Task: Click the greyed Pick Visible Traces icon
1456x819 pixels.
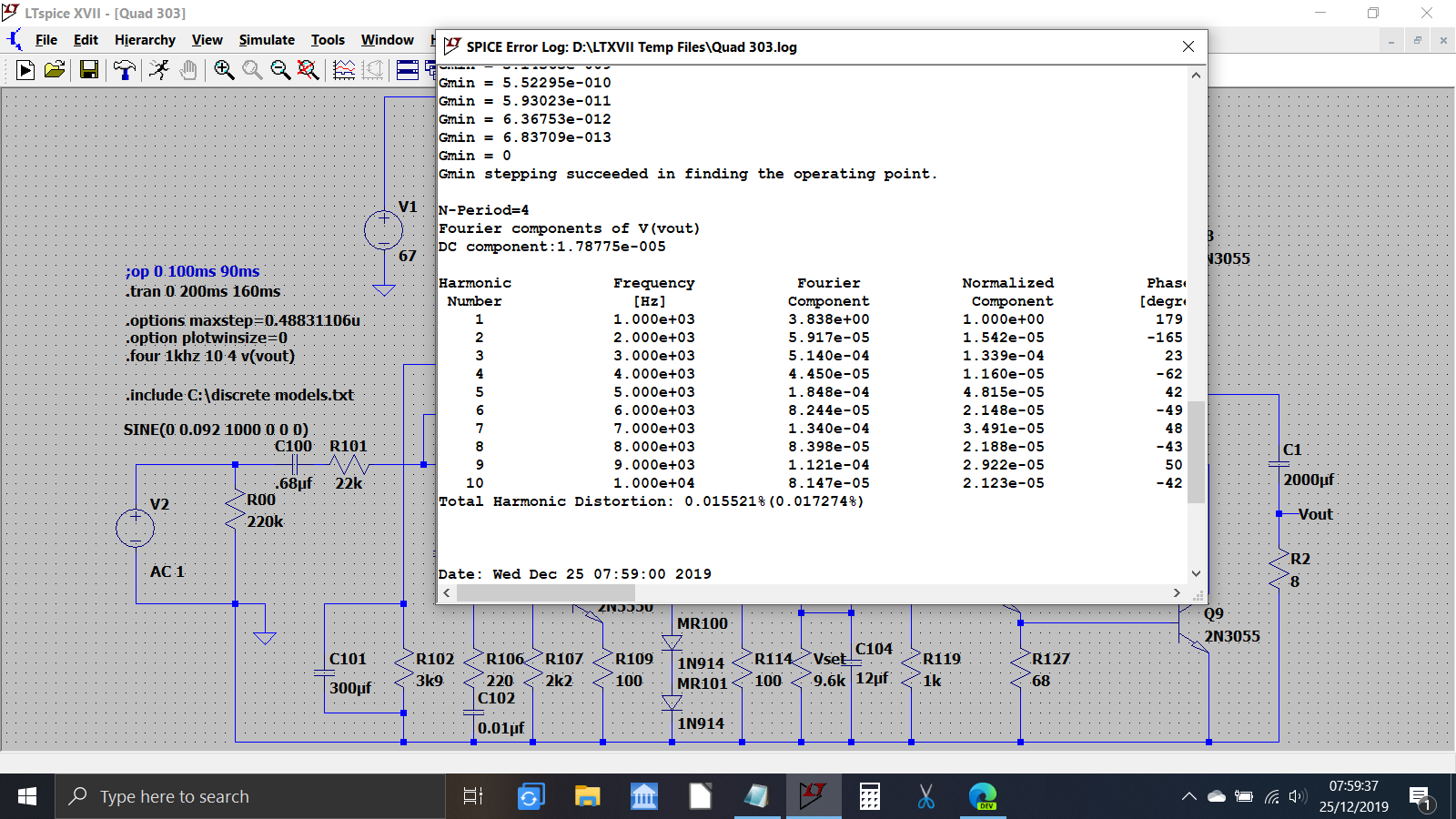Action: tap(372, 70)
